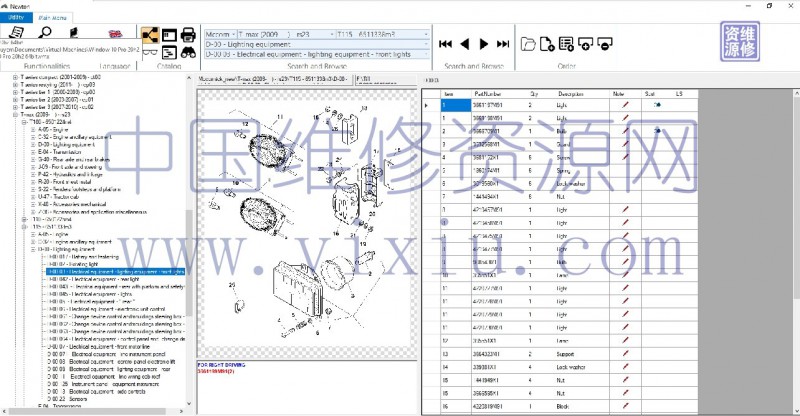Open the book icon in Functionalities

[x=73, y=33]
